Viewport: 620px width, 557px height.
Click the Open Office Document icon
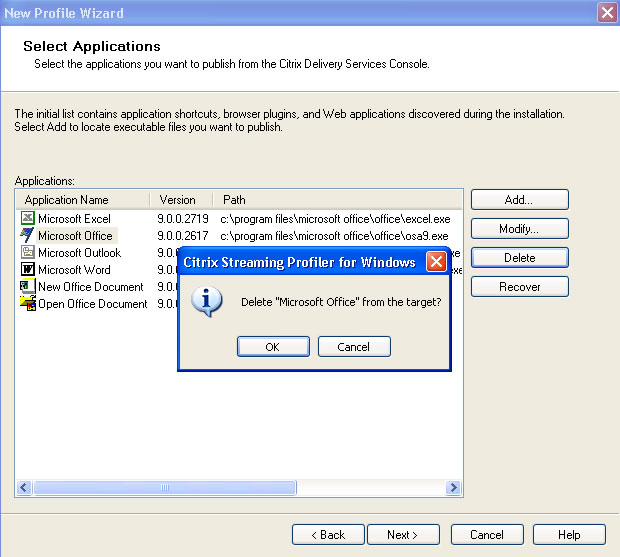(x=28, y=303)
